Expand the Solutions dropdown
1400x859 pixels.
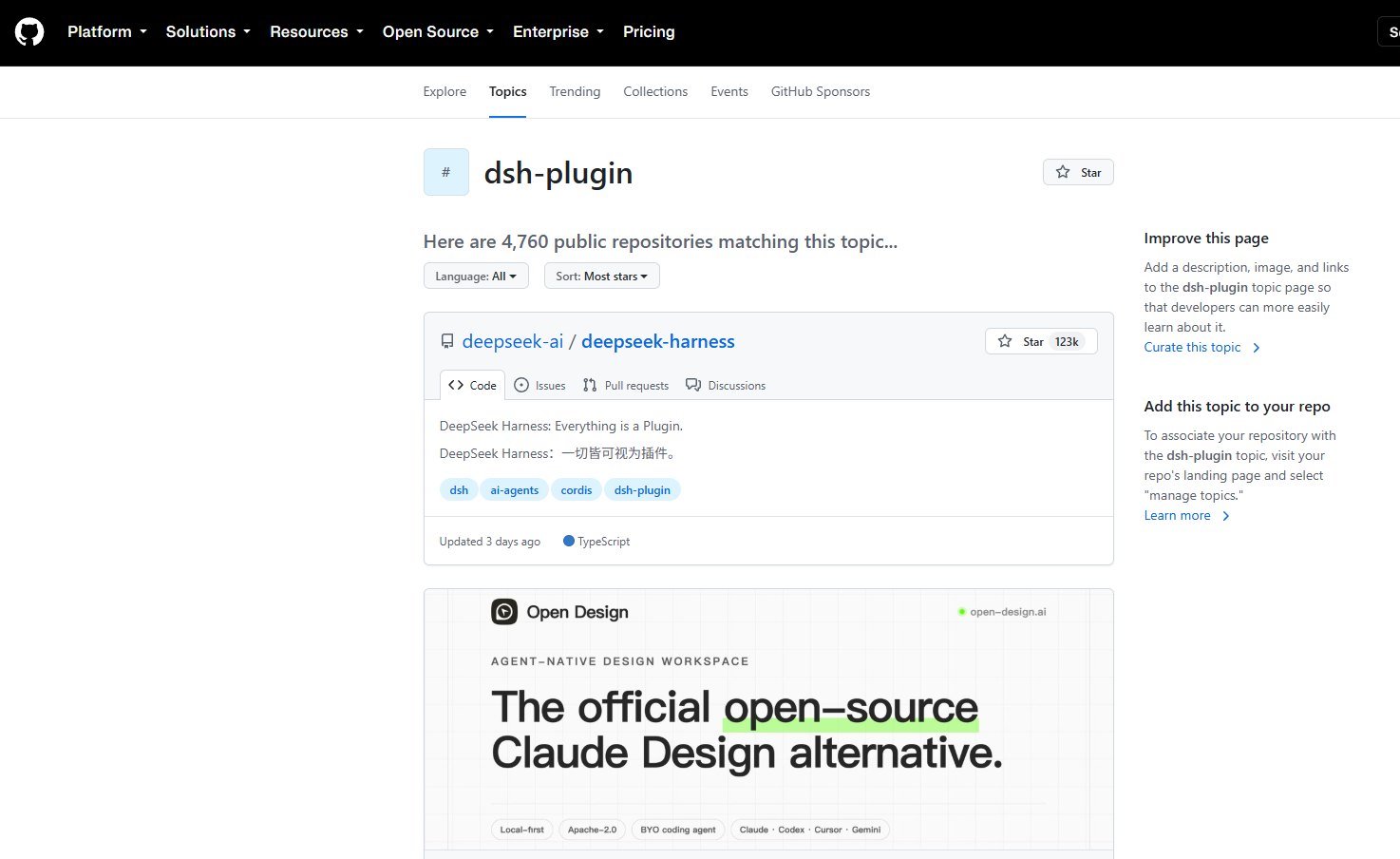coord(208,32)
